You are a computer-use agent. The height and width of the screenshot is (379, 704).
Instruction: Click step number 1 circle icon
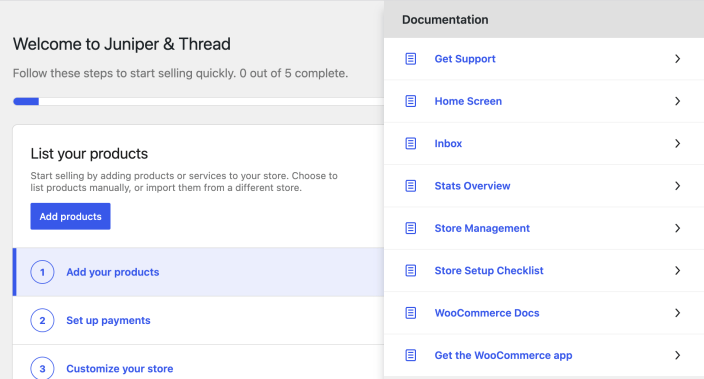(42, 272)
